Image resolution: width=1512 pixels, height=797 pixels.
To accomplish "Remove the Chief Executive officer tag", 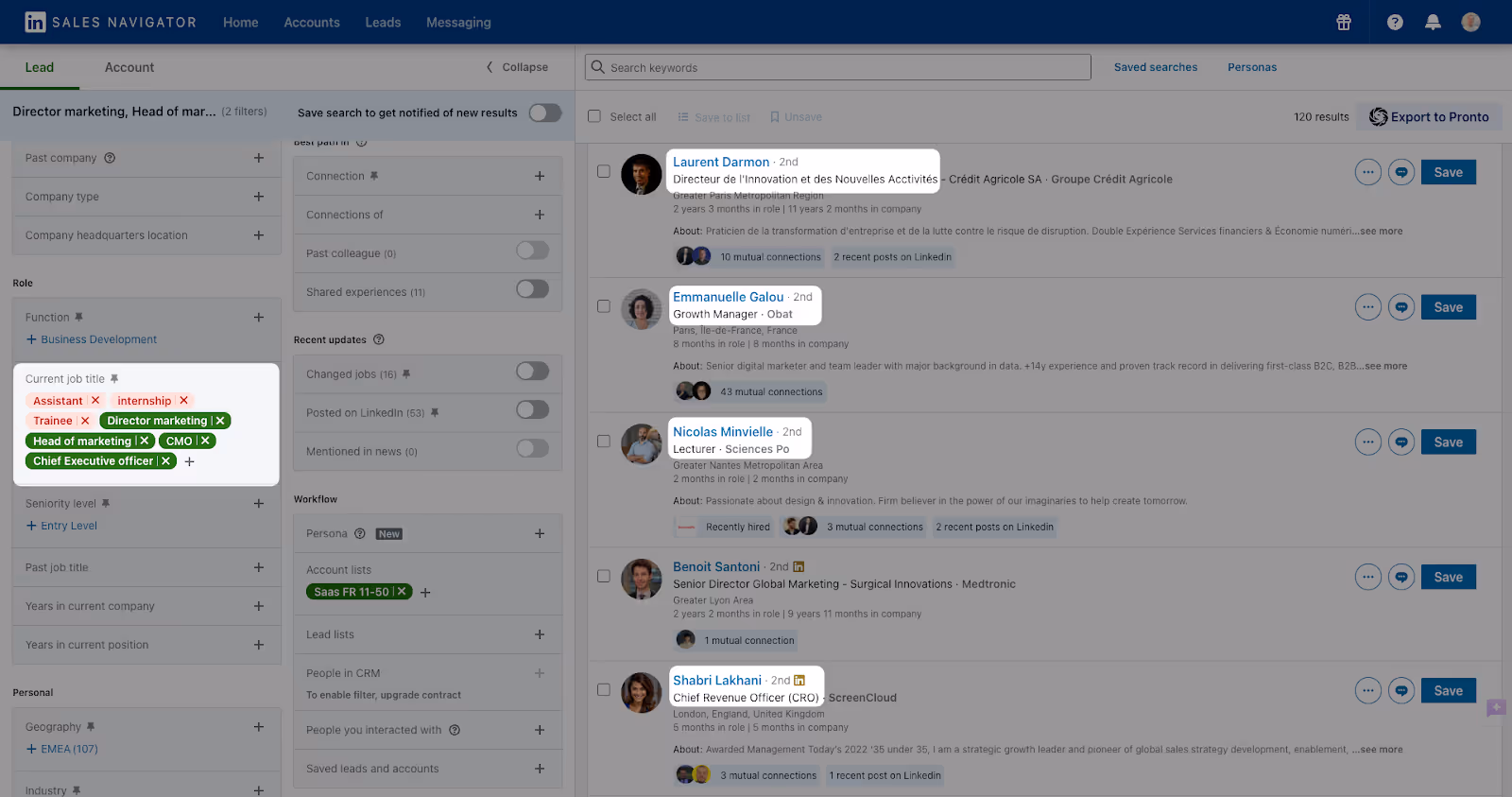I will (x=166, y=461).
